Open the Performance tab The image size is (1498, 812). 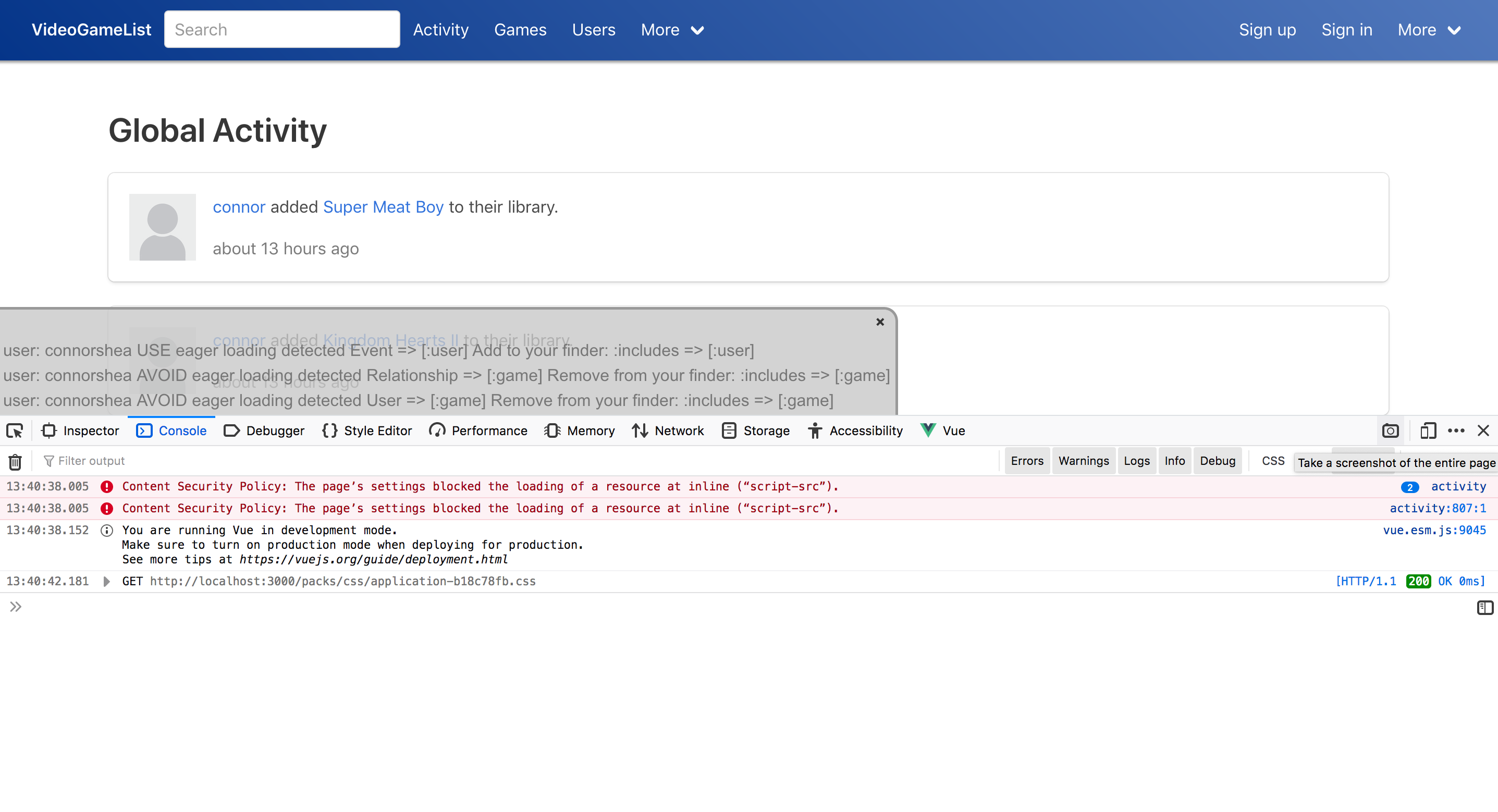click(478, 430)
